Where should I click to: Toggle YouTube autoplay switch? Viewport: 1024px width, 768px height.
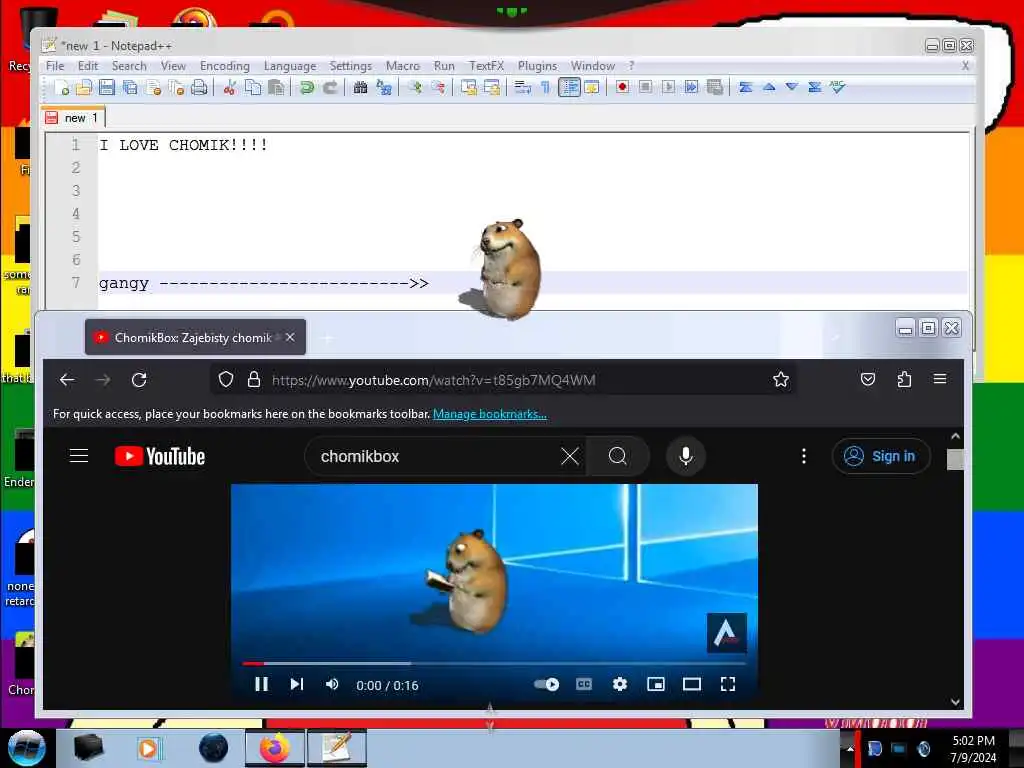point(546,684)
